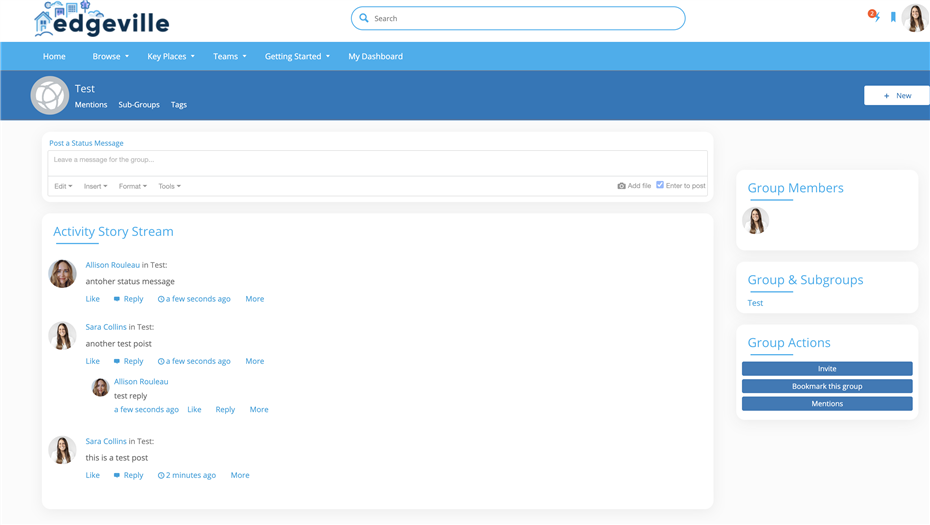Focus the group status message field
Screen dimensions: 930x525
click(377, 160)
